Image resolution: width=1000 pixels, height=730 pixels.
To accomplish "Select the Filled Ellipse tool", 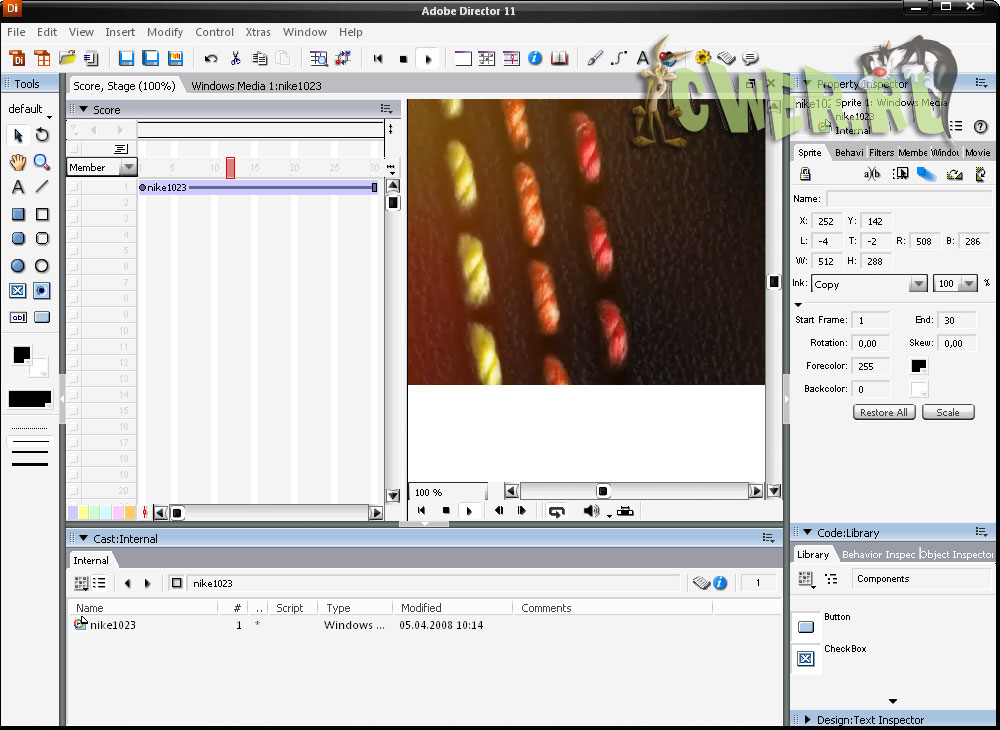I will (x=18, y=266).
